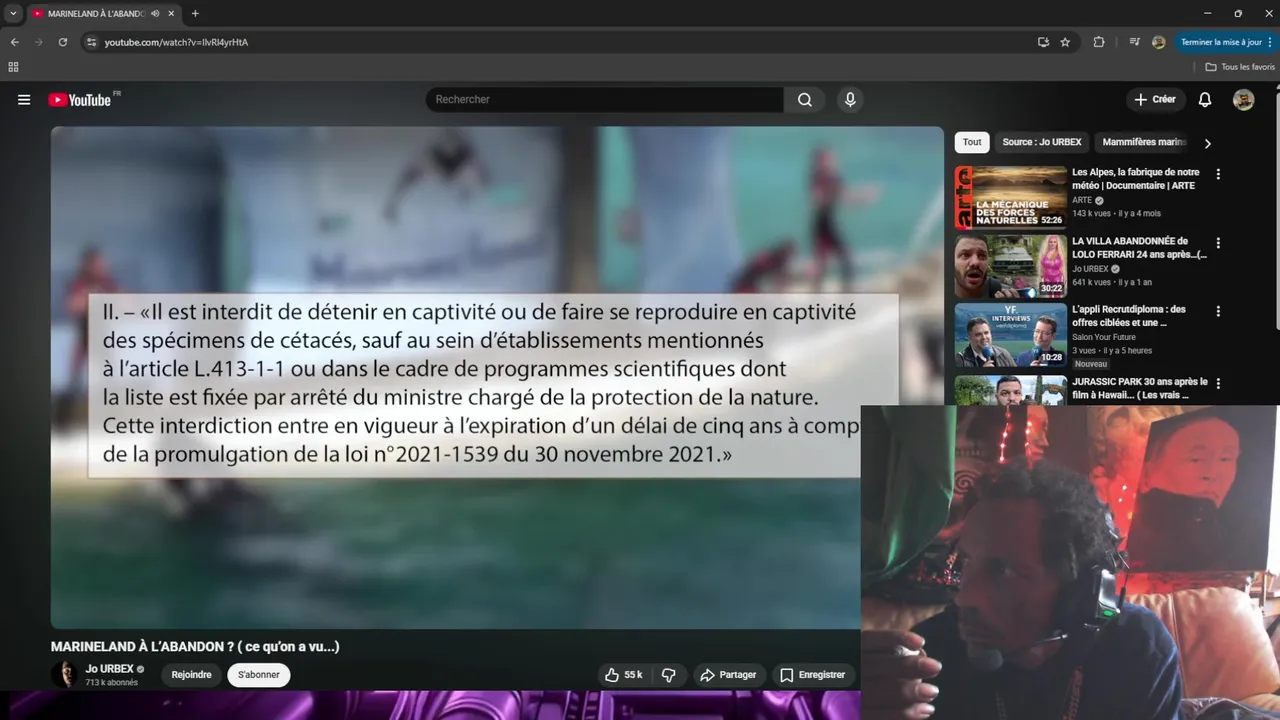This screenshot has height=720, width=1280.
Task: Focus the Rechercher search field
Action: tap(605, 100)
